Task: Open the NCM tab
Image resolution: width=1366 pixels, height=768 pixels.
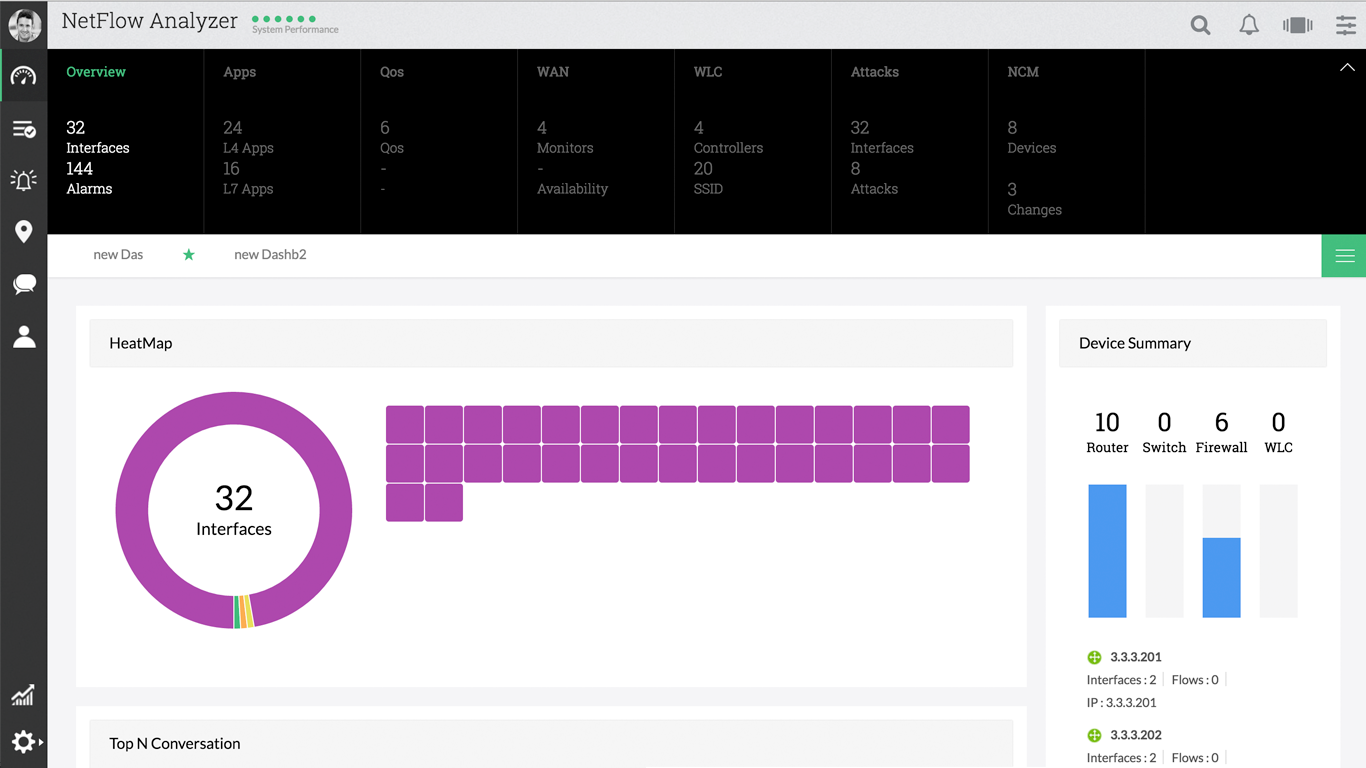Action: [x=1023, y=72]
